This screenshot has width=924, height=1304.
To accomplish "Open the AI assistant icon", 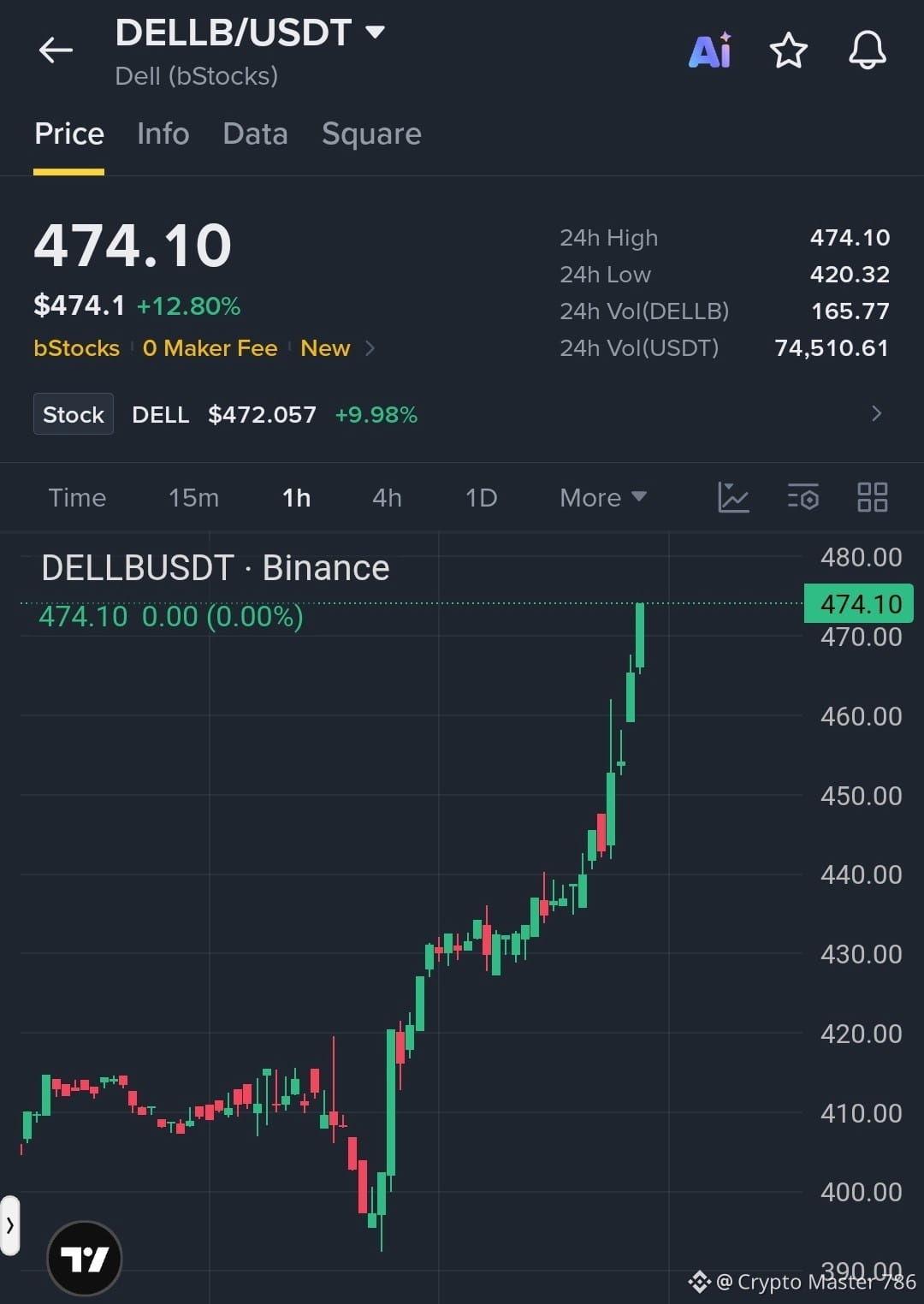I will [710, 50].
